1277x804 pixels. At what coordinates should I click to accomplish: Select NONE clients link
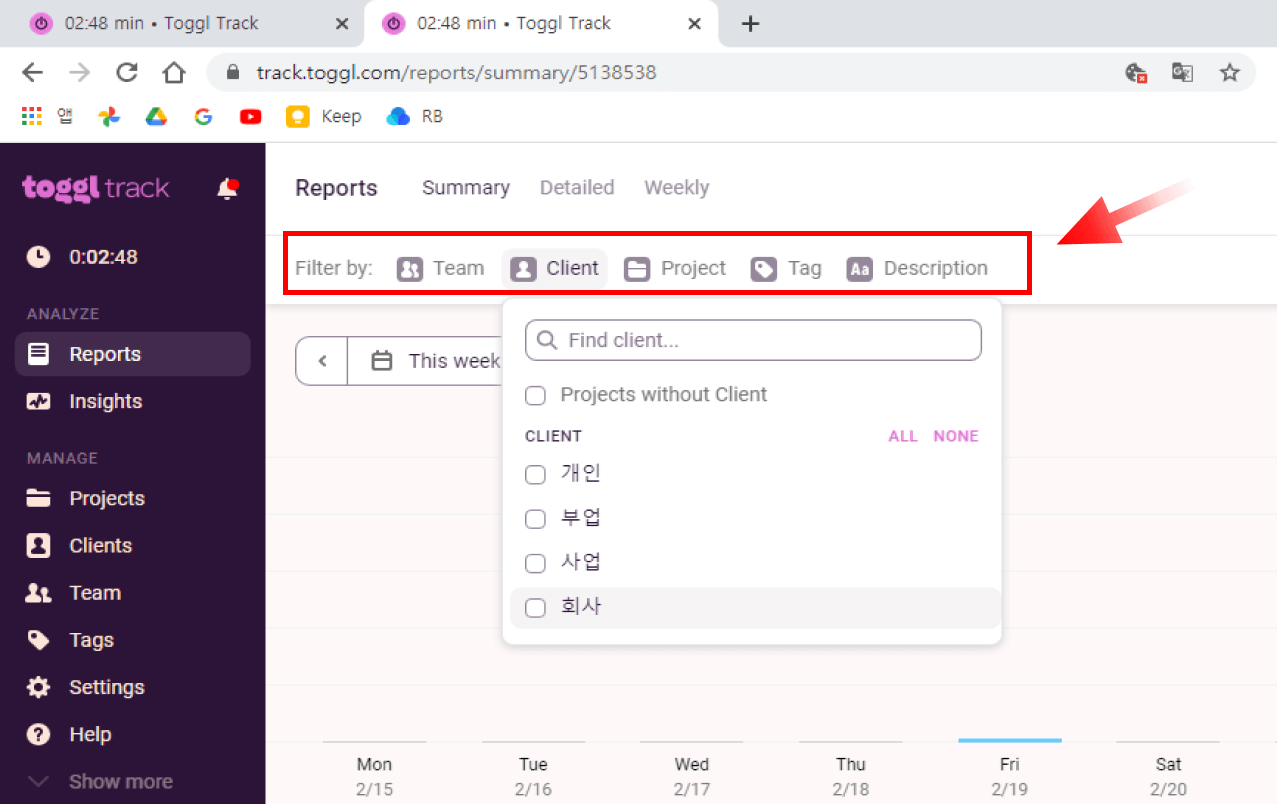tap(956, 436)
